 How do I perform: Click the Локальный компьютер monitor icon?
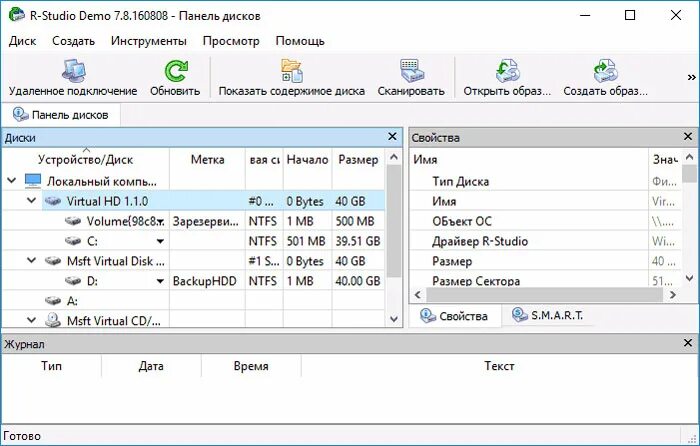click(x=33, y=181)
